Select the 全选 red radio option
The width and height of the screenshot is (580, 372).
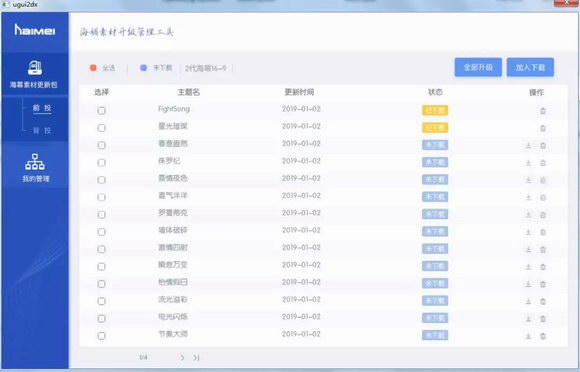(93, 68)
